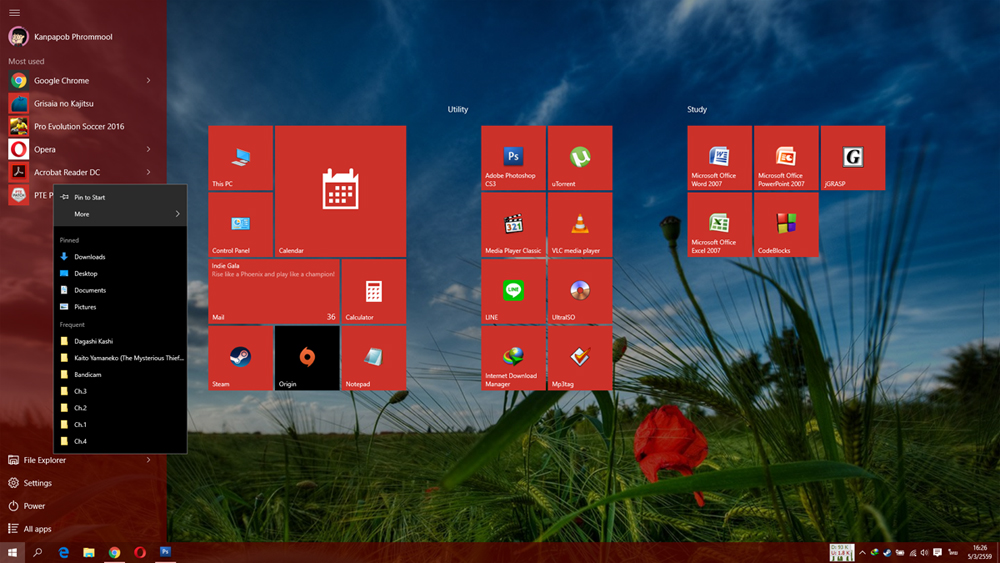Expand Google Chrome jump list arrow
This screenshot has width=1000, height=563.
point(149,80)
